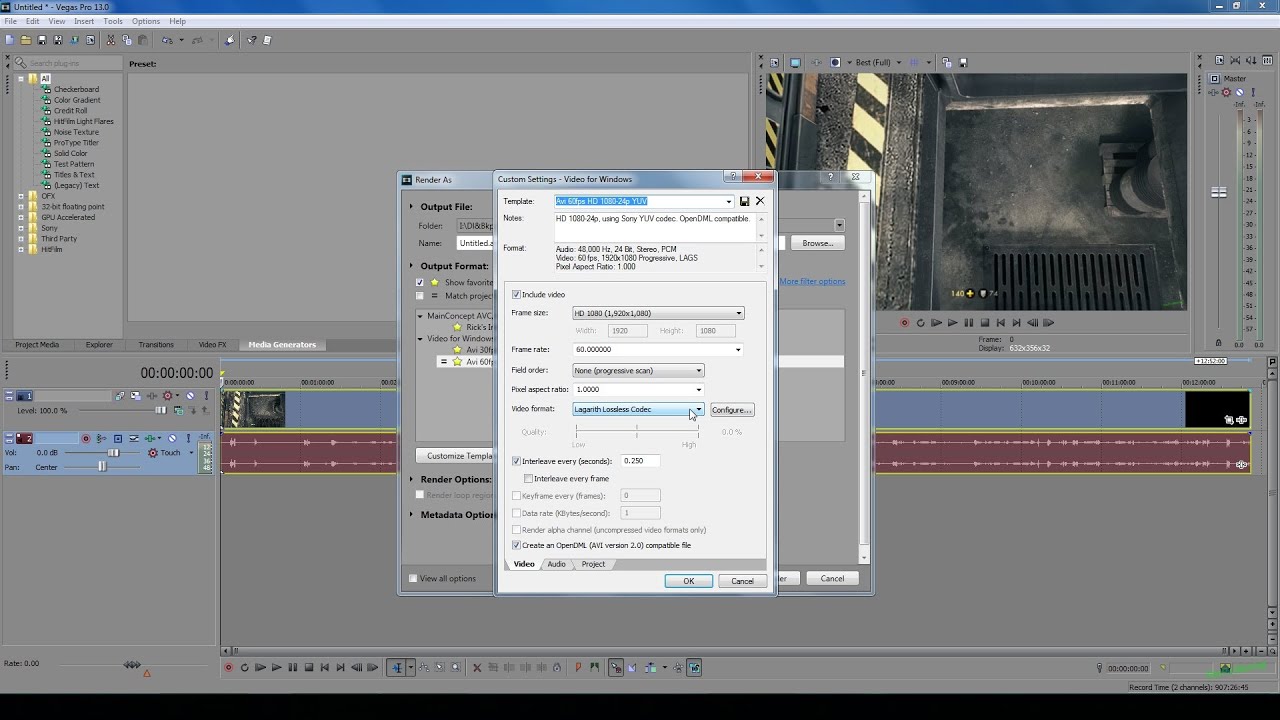The height and width of the screenshot is (720, 1280).
Task: Open the Template dropdown
Action: (729, 201)
